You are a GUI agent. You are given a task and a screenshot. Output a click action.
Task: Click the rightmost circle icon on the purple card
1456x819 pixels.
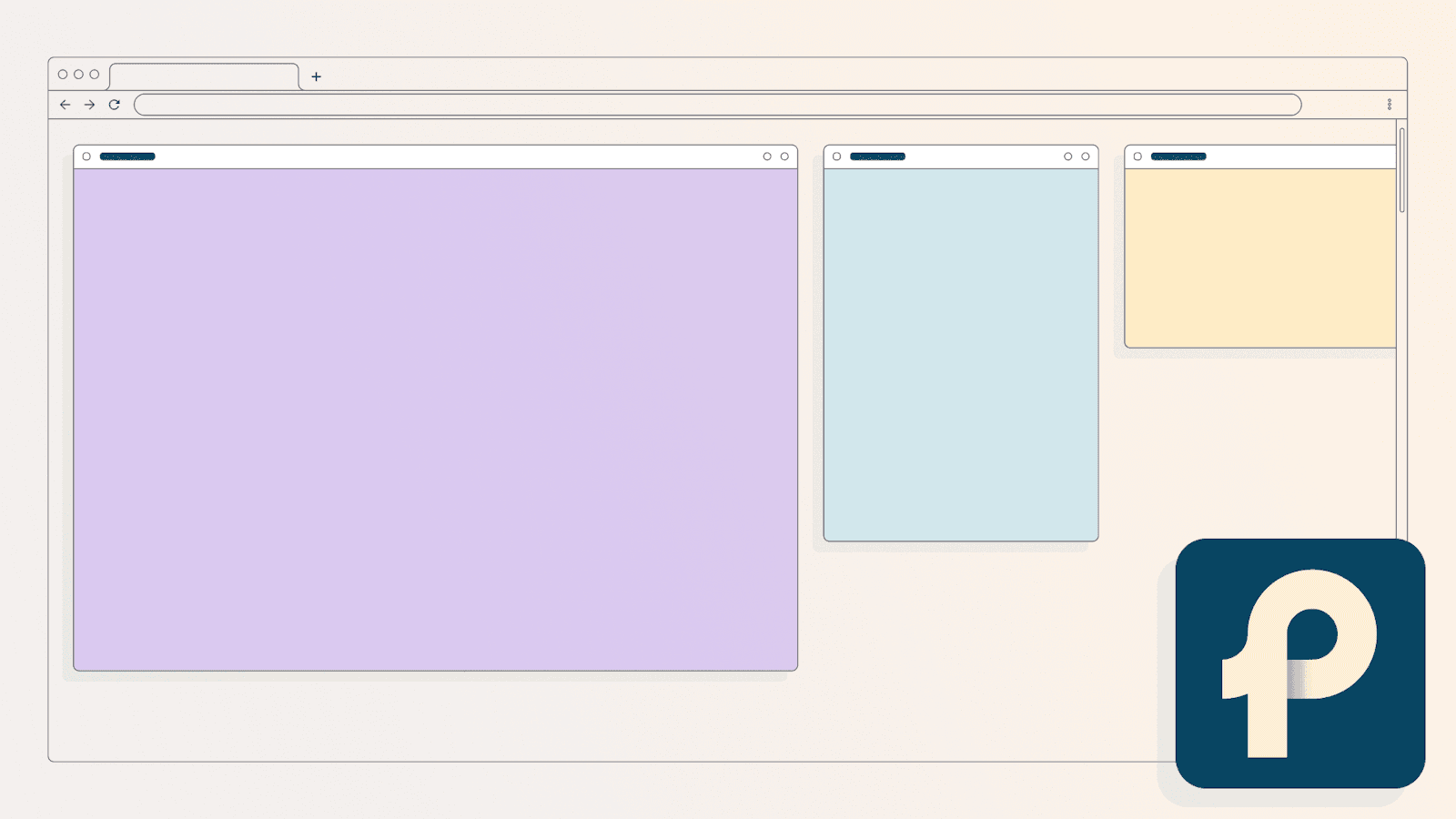coord(784,157)
